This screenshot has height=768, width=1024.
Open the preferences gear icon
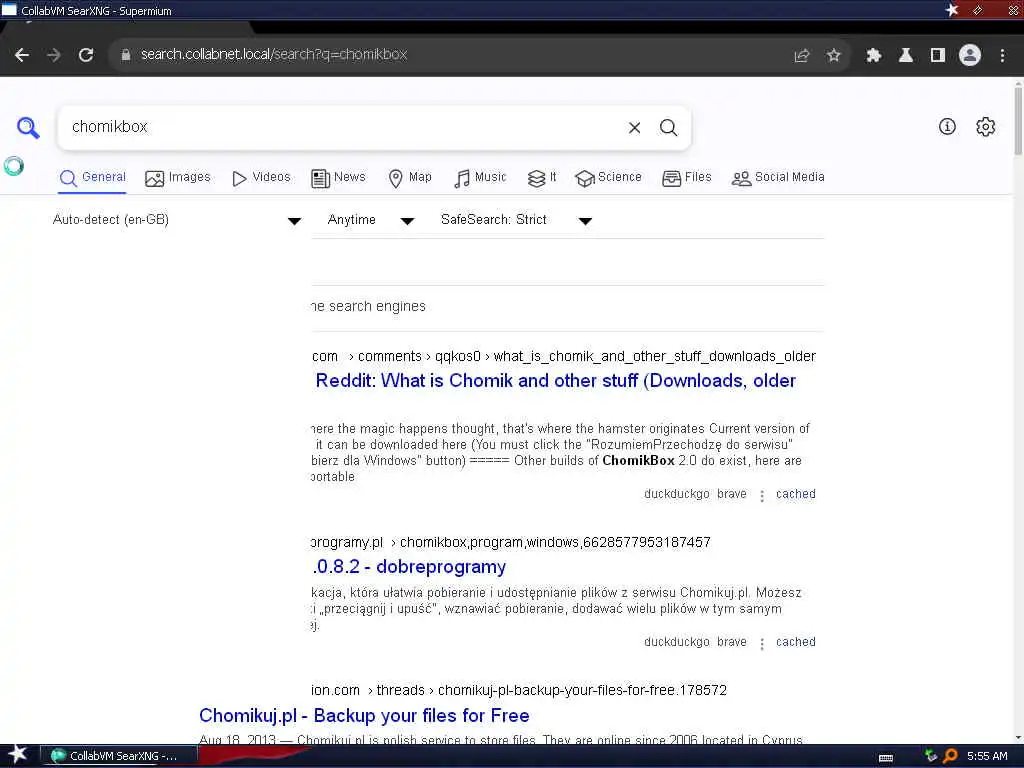[x=985, y=127]
